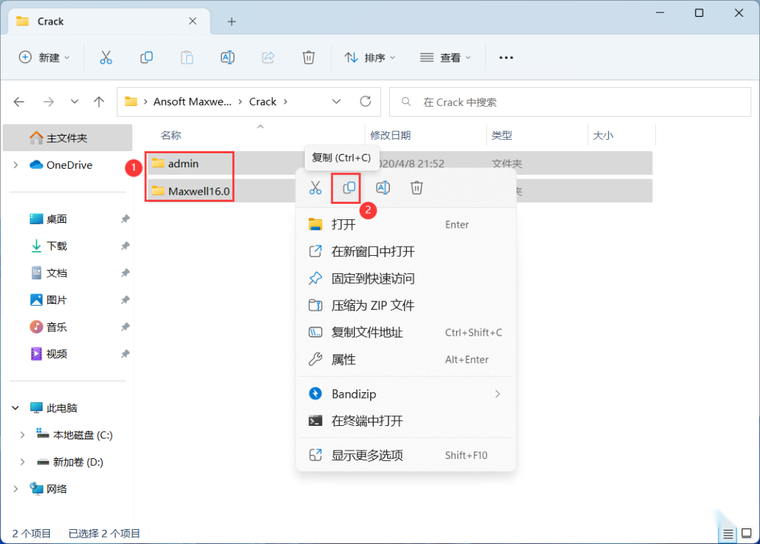
Task: Select 打开 in context menu
Action: point(406,224)
